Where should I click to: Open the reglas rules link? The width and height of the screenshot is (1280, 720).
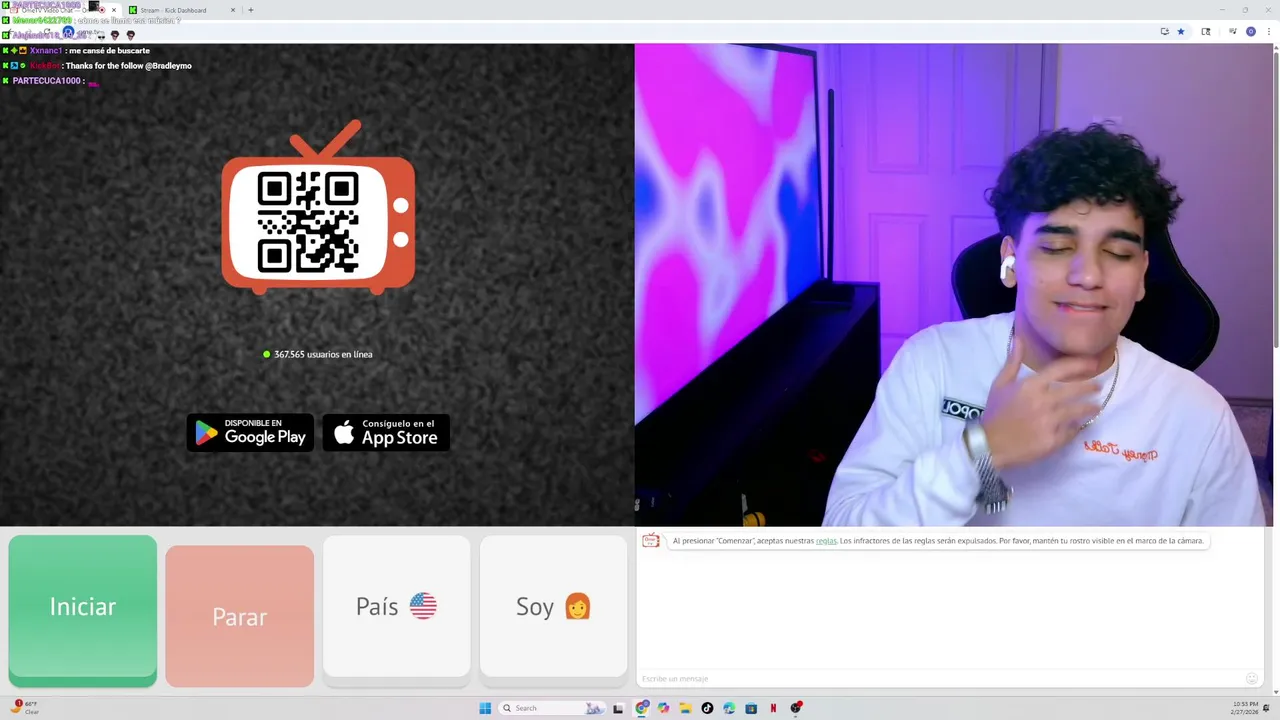[826, 541]
